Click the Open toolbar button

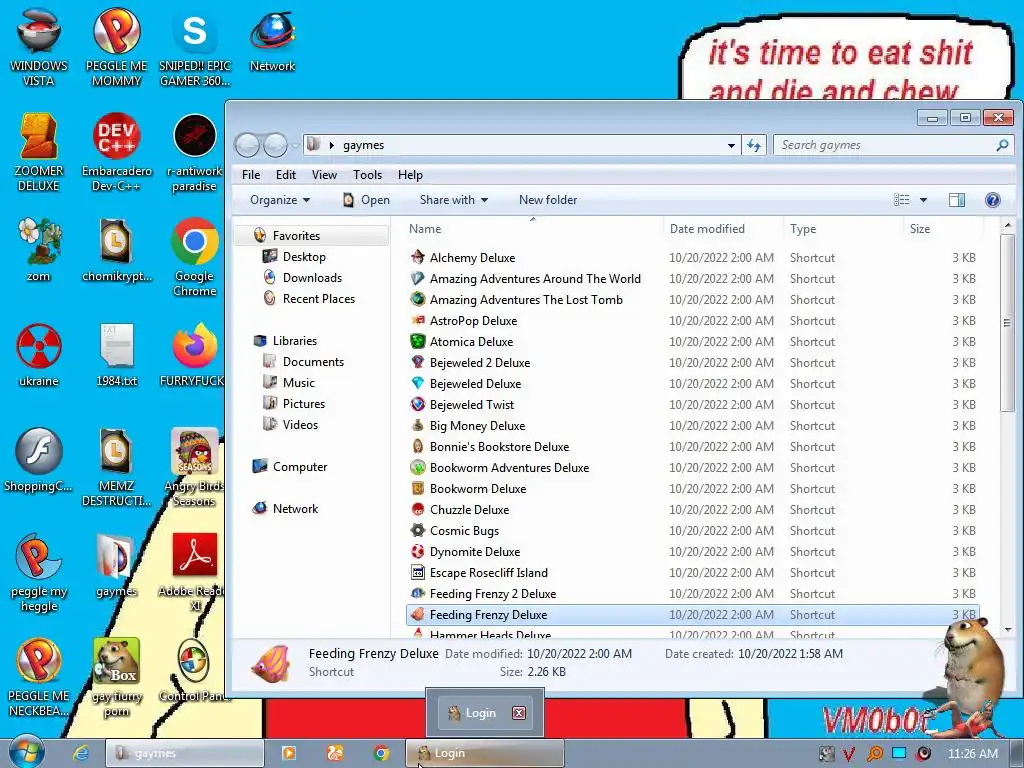coord(366,200)
